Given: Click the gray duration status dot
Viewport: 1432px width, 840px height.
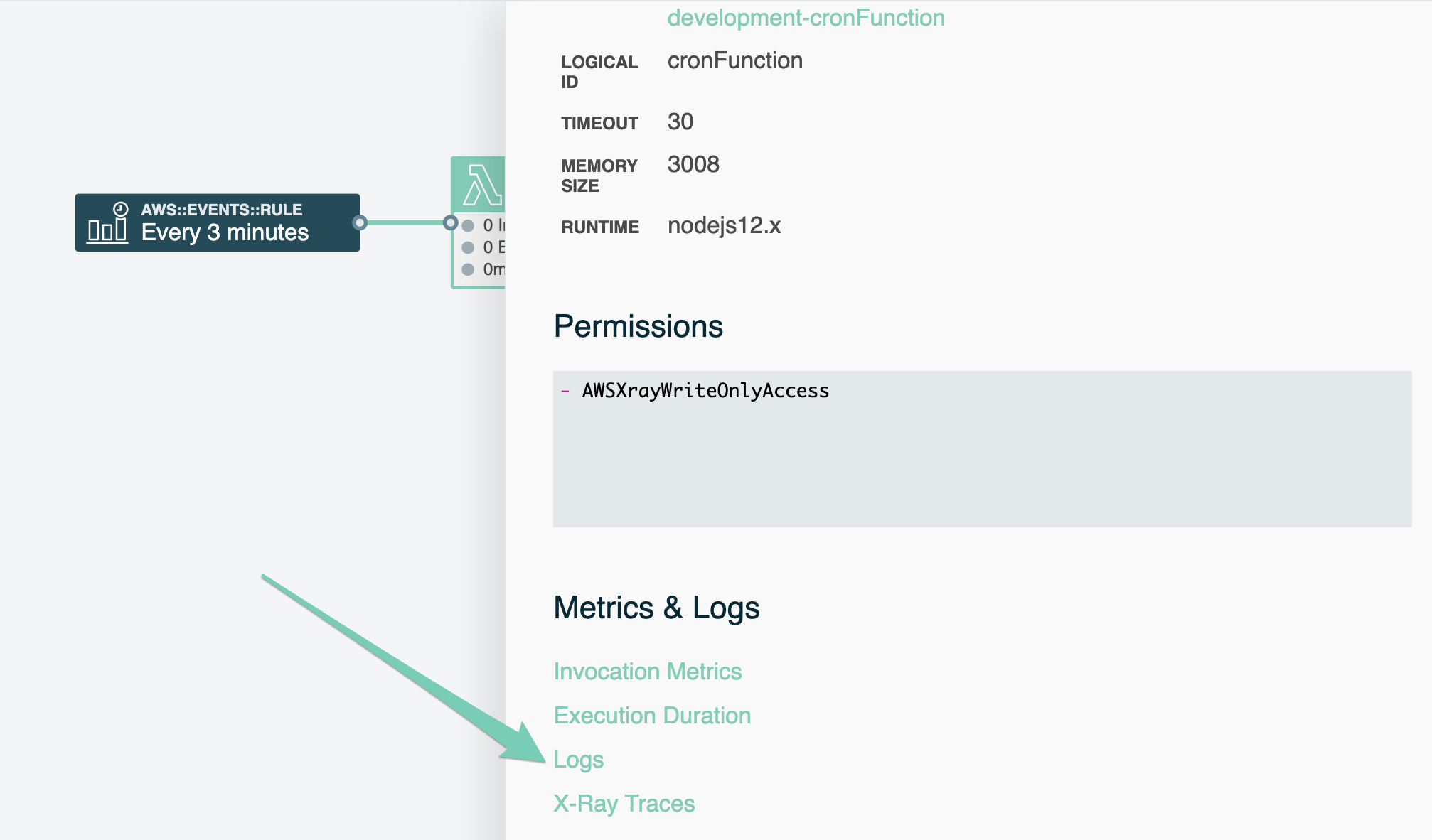Looking at the screenshot, I should (x=468, y=269).
